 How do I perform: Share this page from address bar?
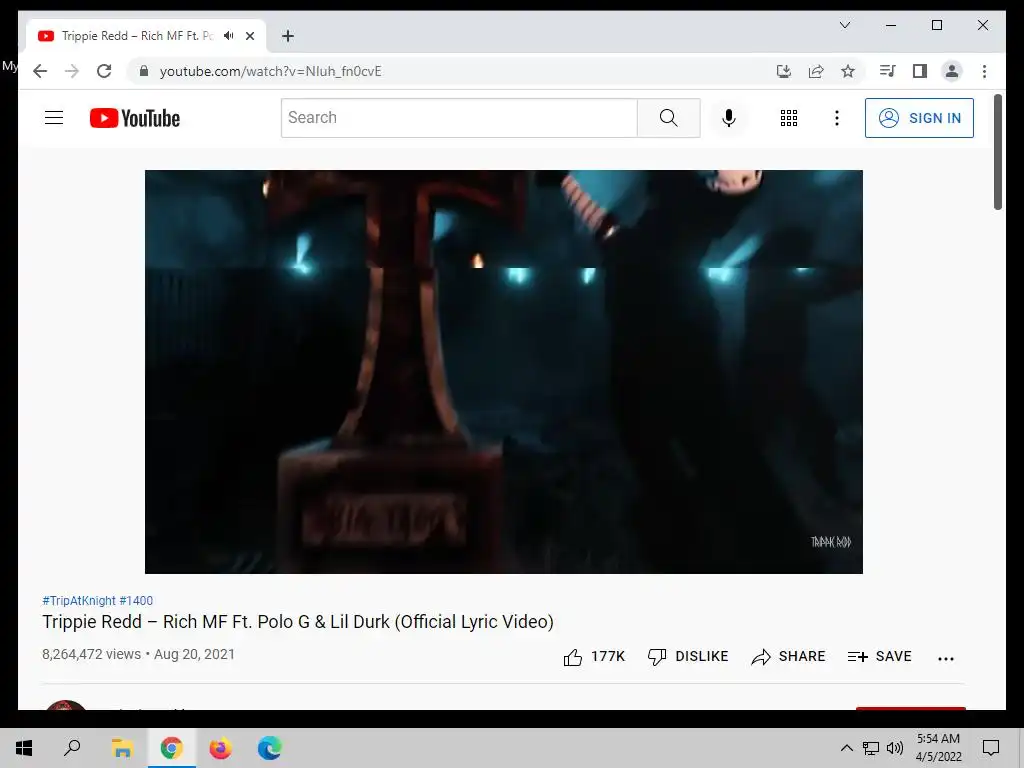pyautogui.click(x=816, y=71)
